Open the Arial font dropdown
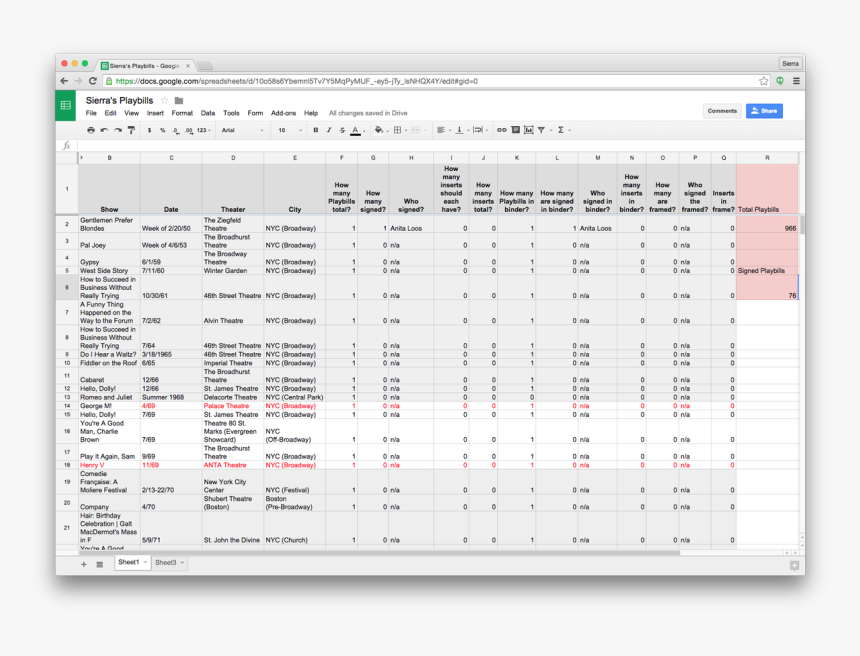Viewport: 860px width, 656px height. tap(241, 130)
